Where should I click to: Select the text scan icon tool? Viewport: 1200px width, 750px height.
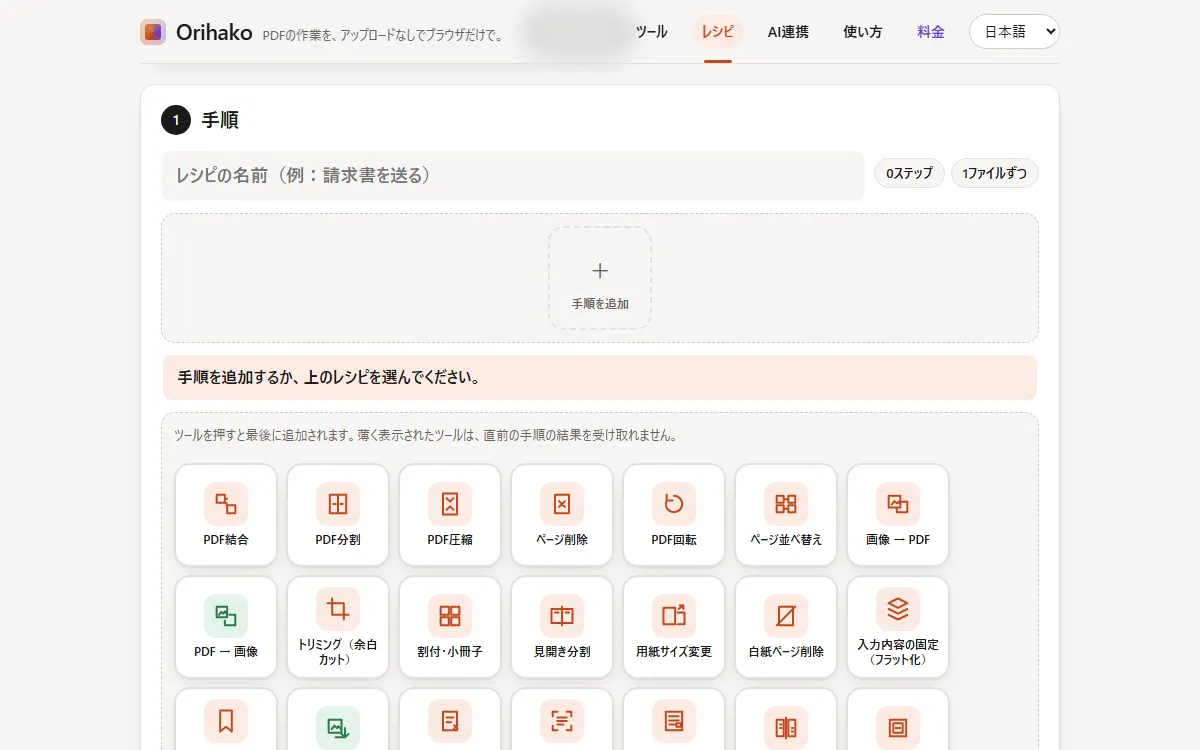coord(562,720)
